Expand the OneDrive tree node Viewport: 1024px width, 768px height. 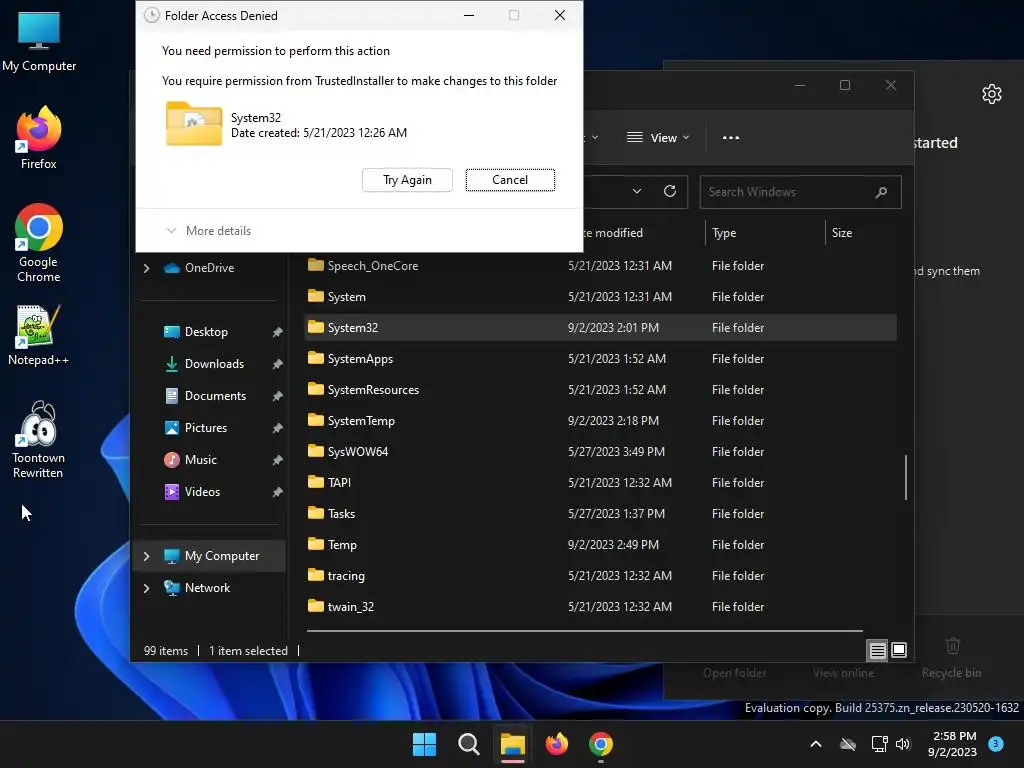146,268
